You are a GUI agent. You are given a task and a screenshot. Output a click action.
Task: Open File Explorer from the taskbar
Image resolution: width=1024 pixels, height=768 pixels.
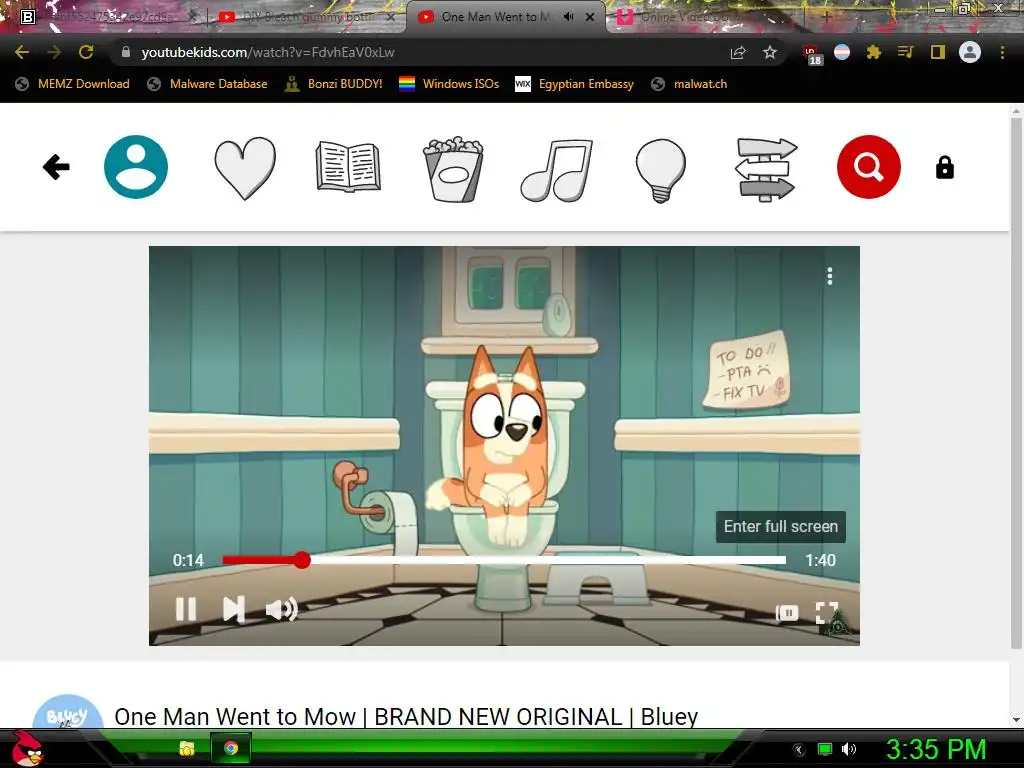click(x=187, y=748)
